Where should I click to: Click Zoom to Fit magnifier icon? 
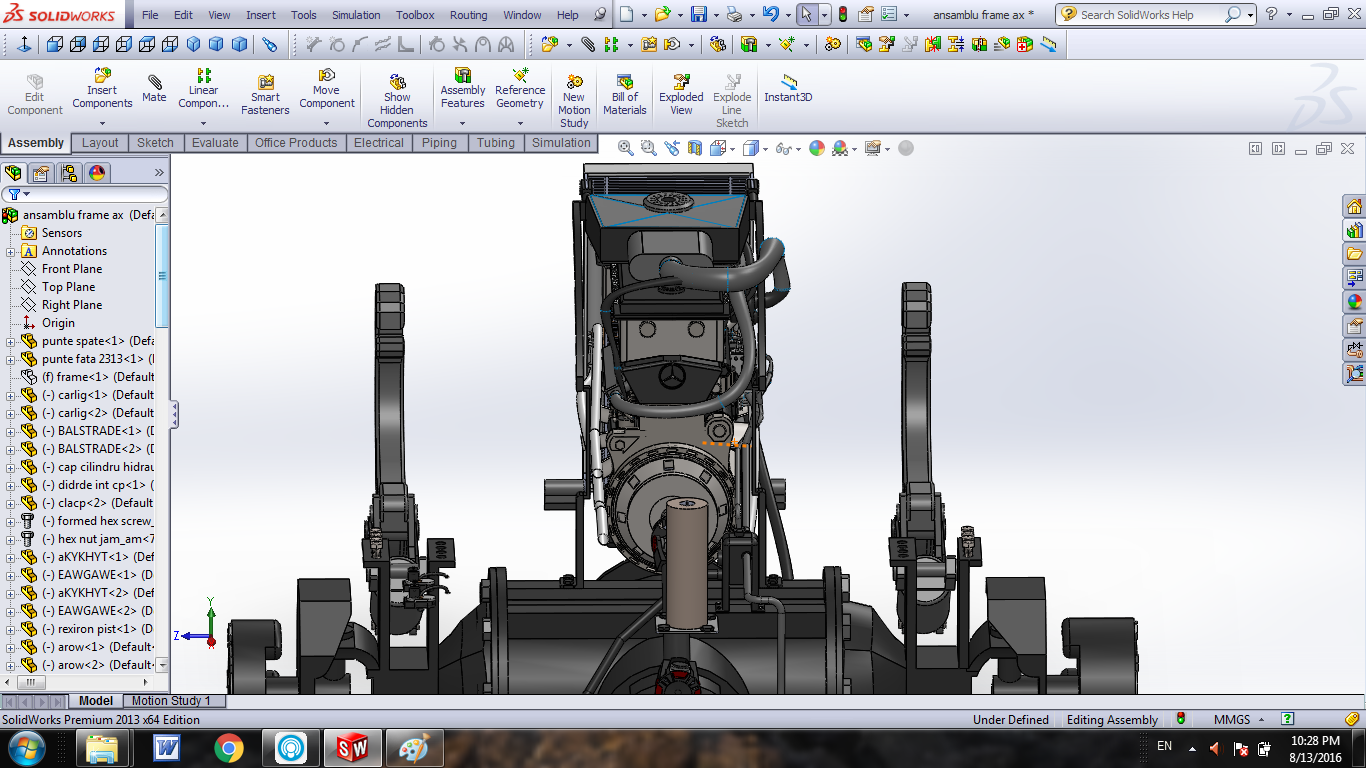click(x=626, y=148)
